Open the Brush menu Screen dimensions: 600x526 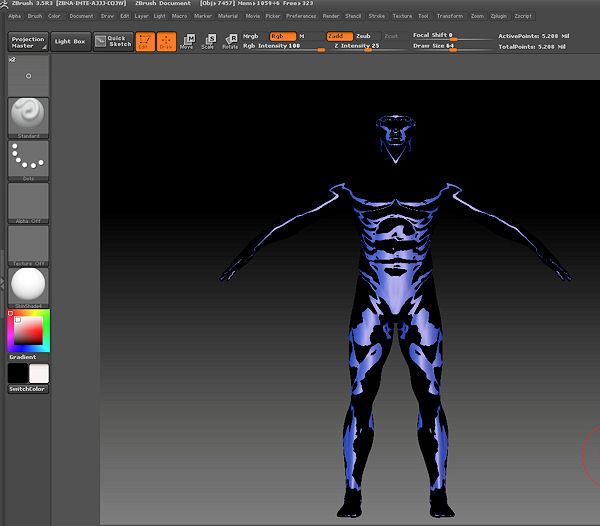(34, 16)
